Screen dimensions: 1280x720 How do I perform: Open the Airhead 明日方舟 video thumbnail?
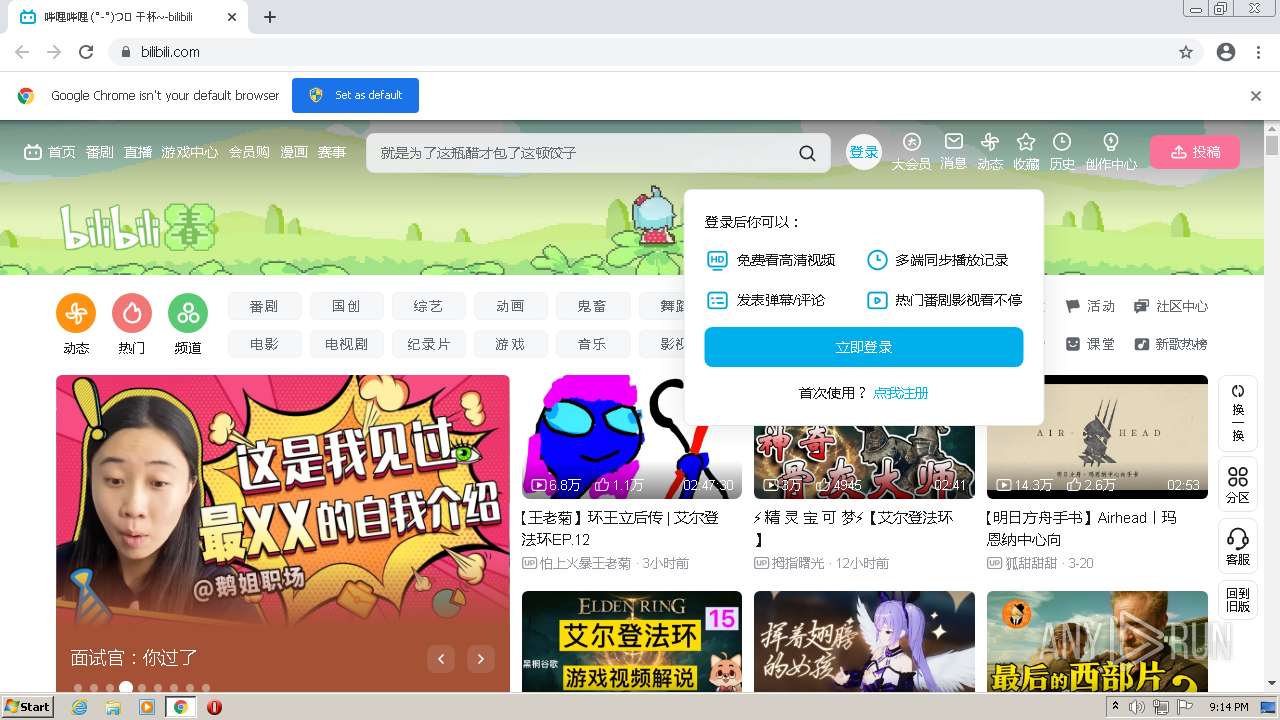click(1097, 437)
